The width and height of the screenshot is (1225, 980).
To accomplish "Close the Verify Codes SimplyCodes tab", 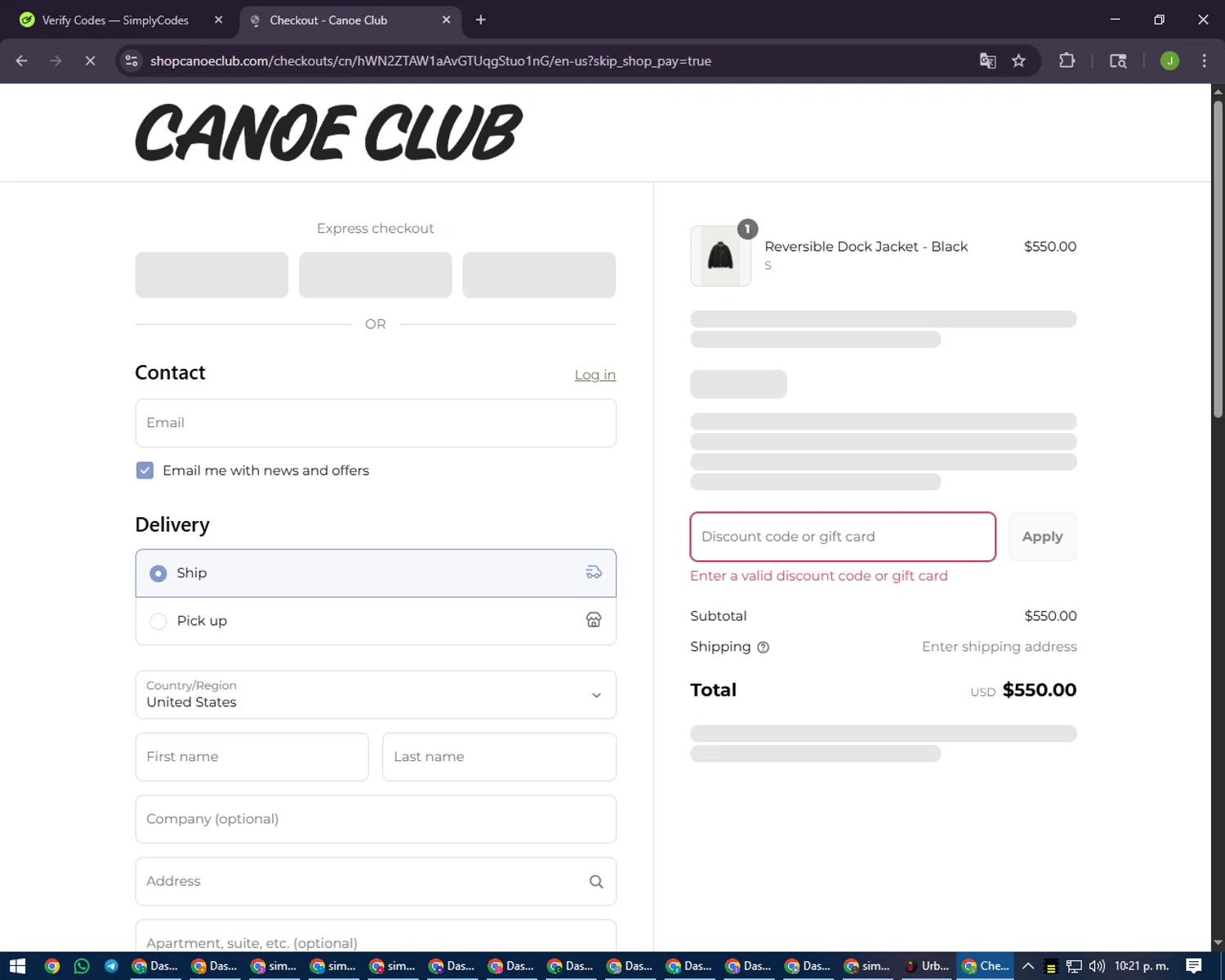I will (x=218, y=20).
